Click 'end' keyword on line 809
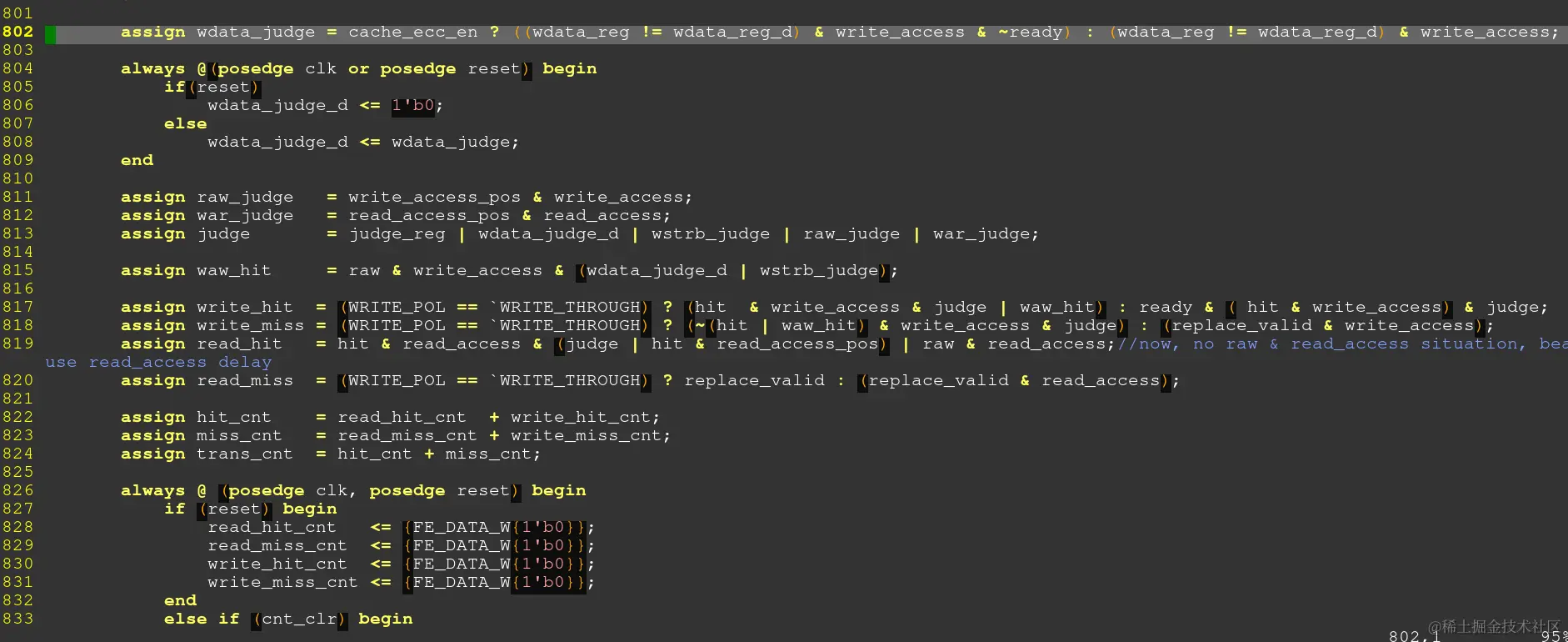 (137, 160)
